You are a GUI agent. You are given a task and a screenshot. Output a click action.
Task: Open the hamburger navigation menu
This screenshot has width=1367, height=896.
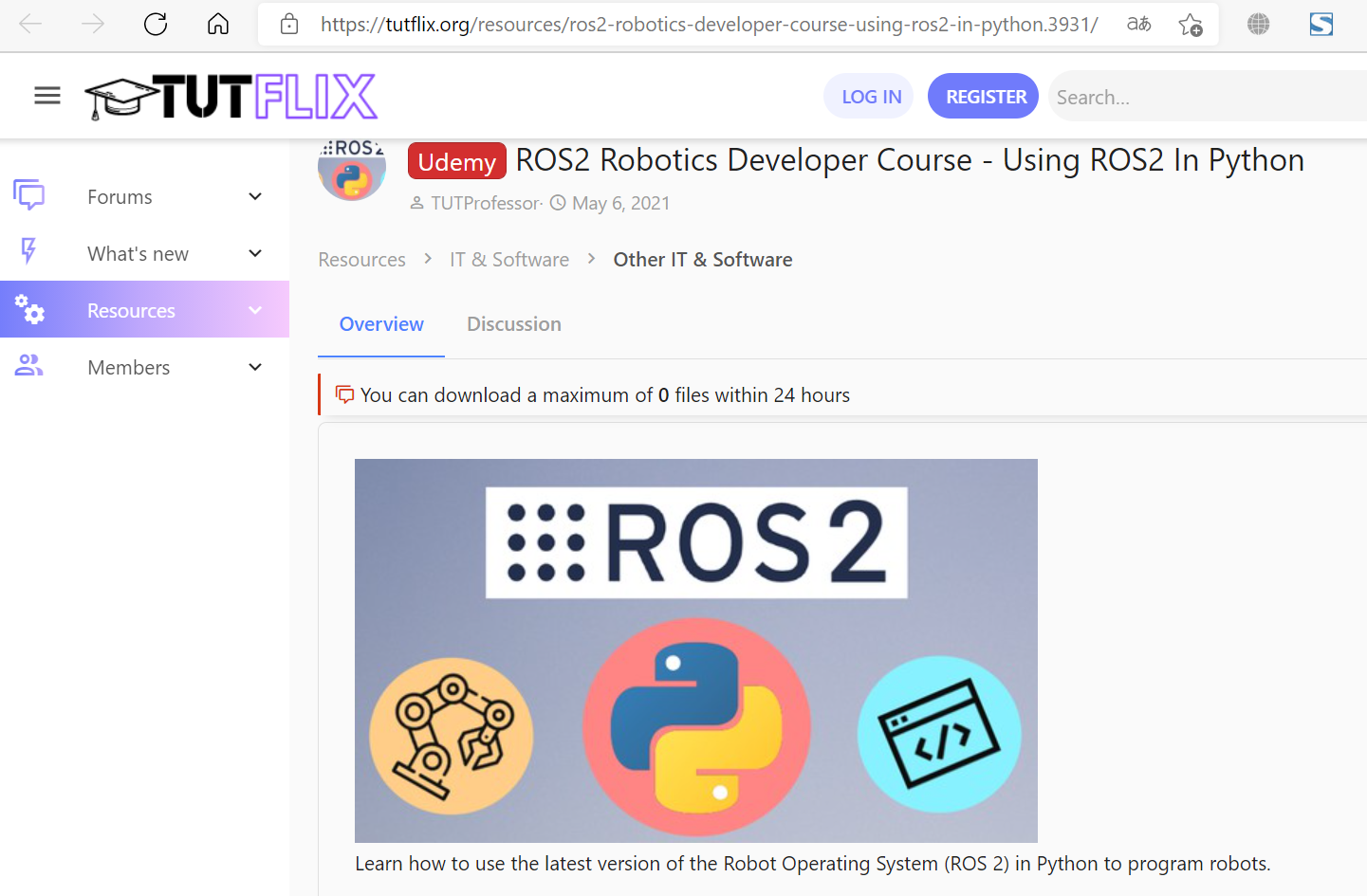click(46, 95)
